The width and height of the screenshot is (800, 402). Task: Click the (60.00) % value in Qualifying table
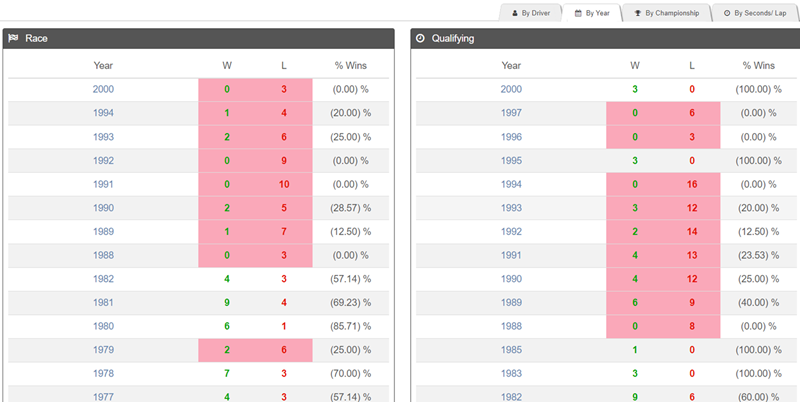[759, 397]
